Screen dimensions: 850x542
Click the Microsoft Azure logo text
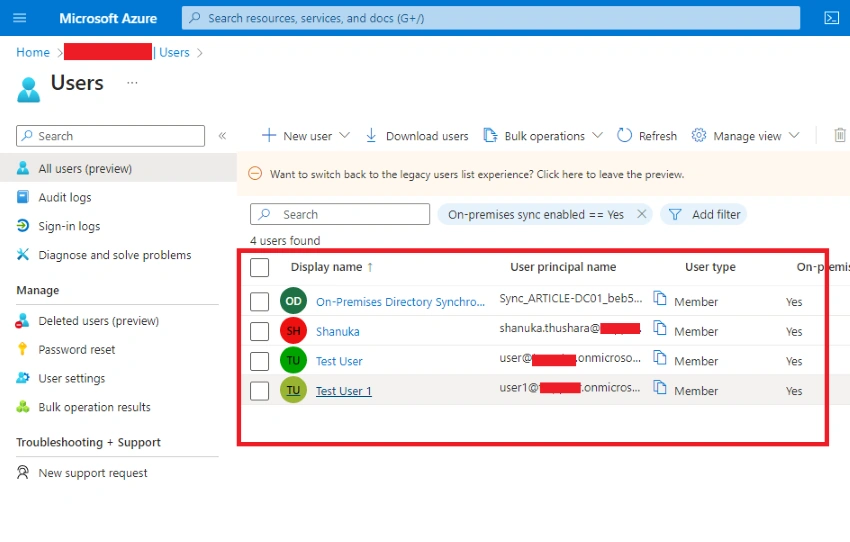coord(108,18)
